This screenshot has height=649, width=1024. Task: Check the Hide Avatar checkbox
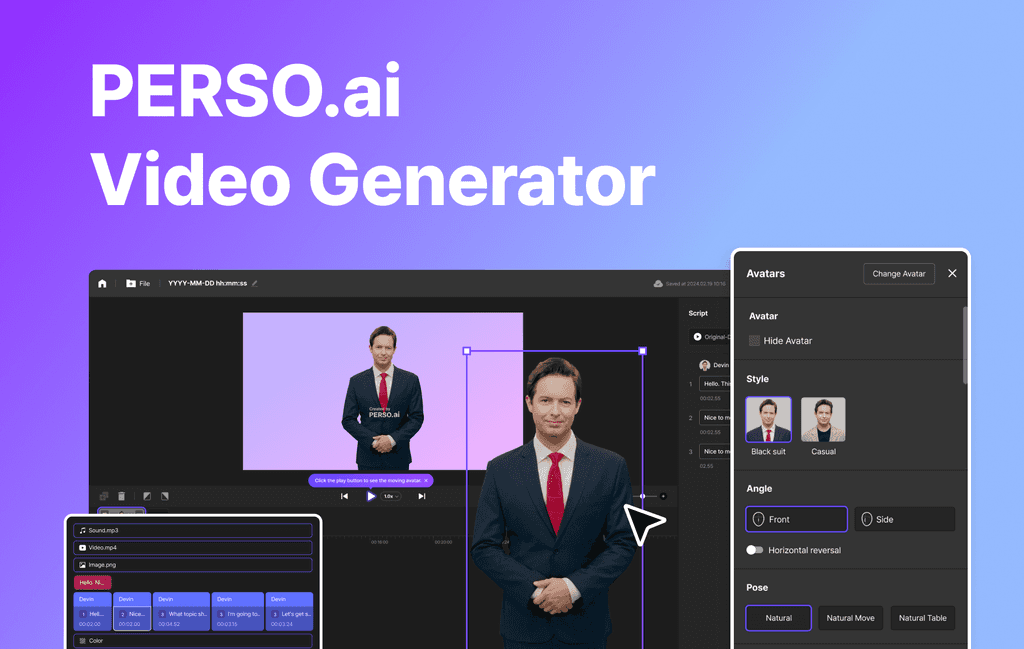[755, 340]
